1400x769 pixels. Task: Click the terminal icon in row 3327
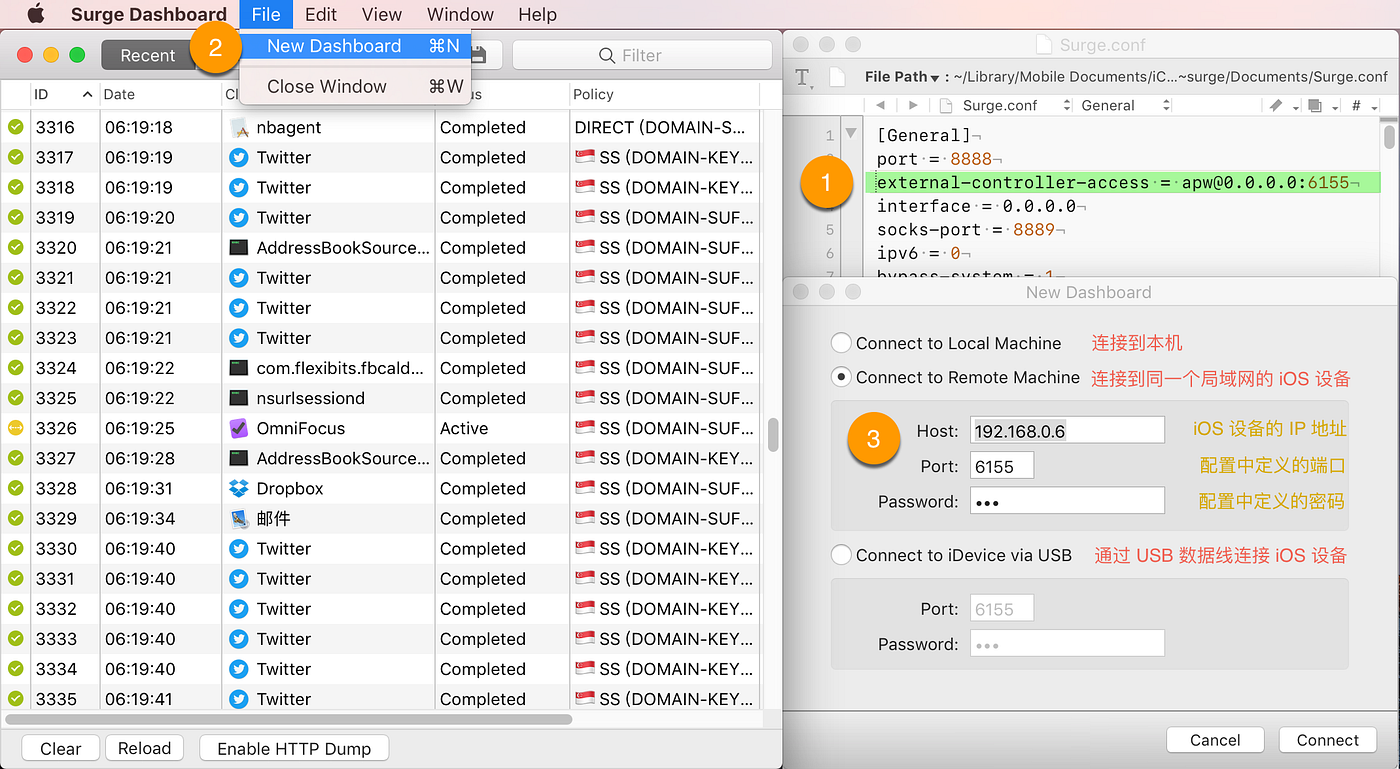pos(238,458)
